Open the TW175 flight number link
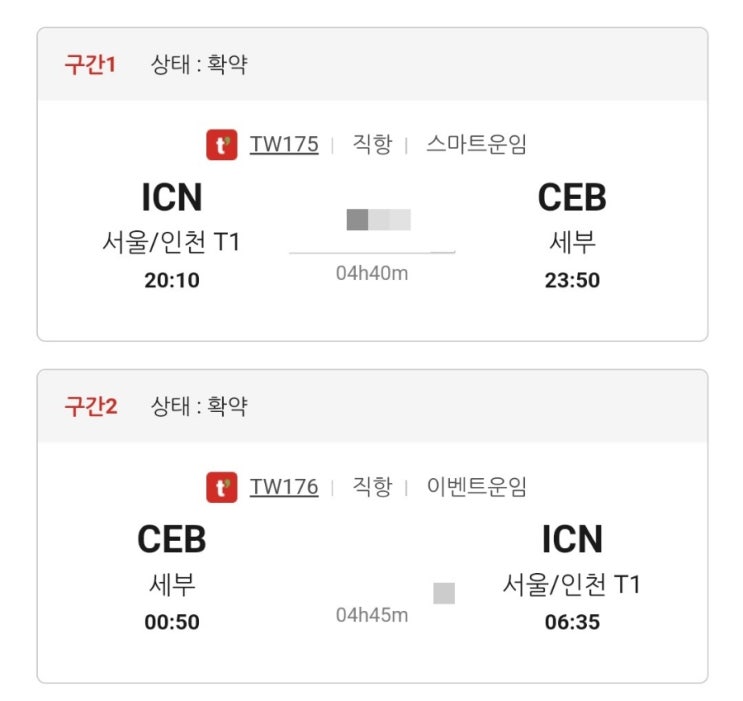This screenshot has width=743, height=701. (284, 144)
